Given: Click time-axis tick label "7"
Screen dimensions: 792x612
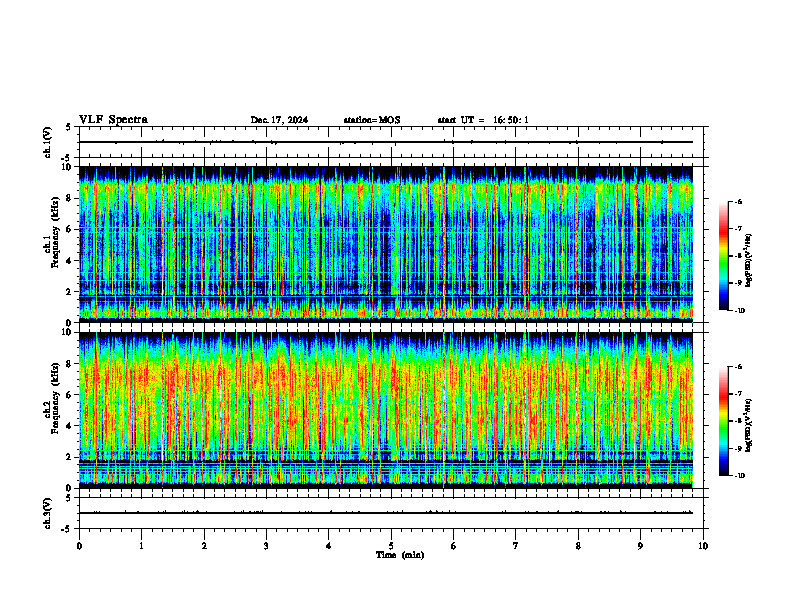Looking at the screenshot, I should (x=516, y=546).
